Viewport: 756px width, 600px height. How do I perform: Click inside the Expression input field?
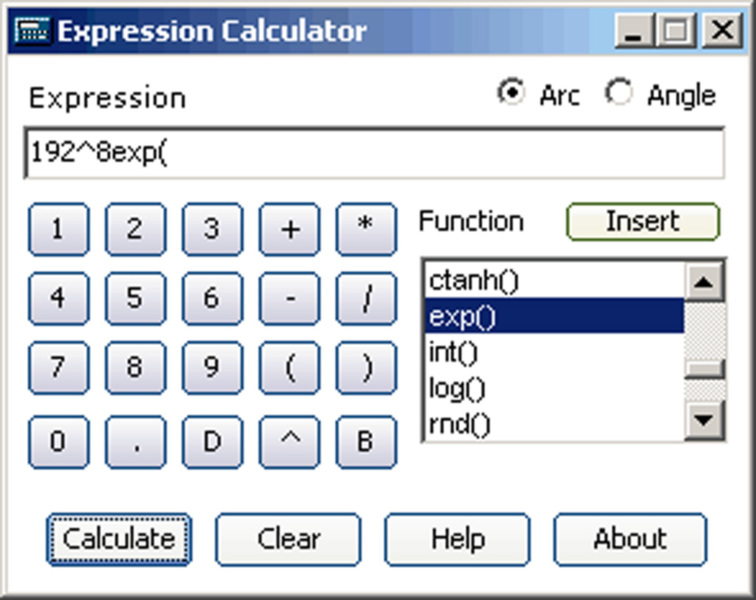[374, 153]
